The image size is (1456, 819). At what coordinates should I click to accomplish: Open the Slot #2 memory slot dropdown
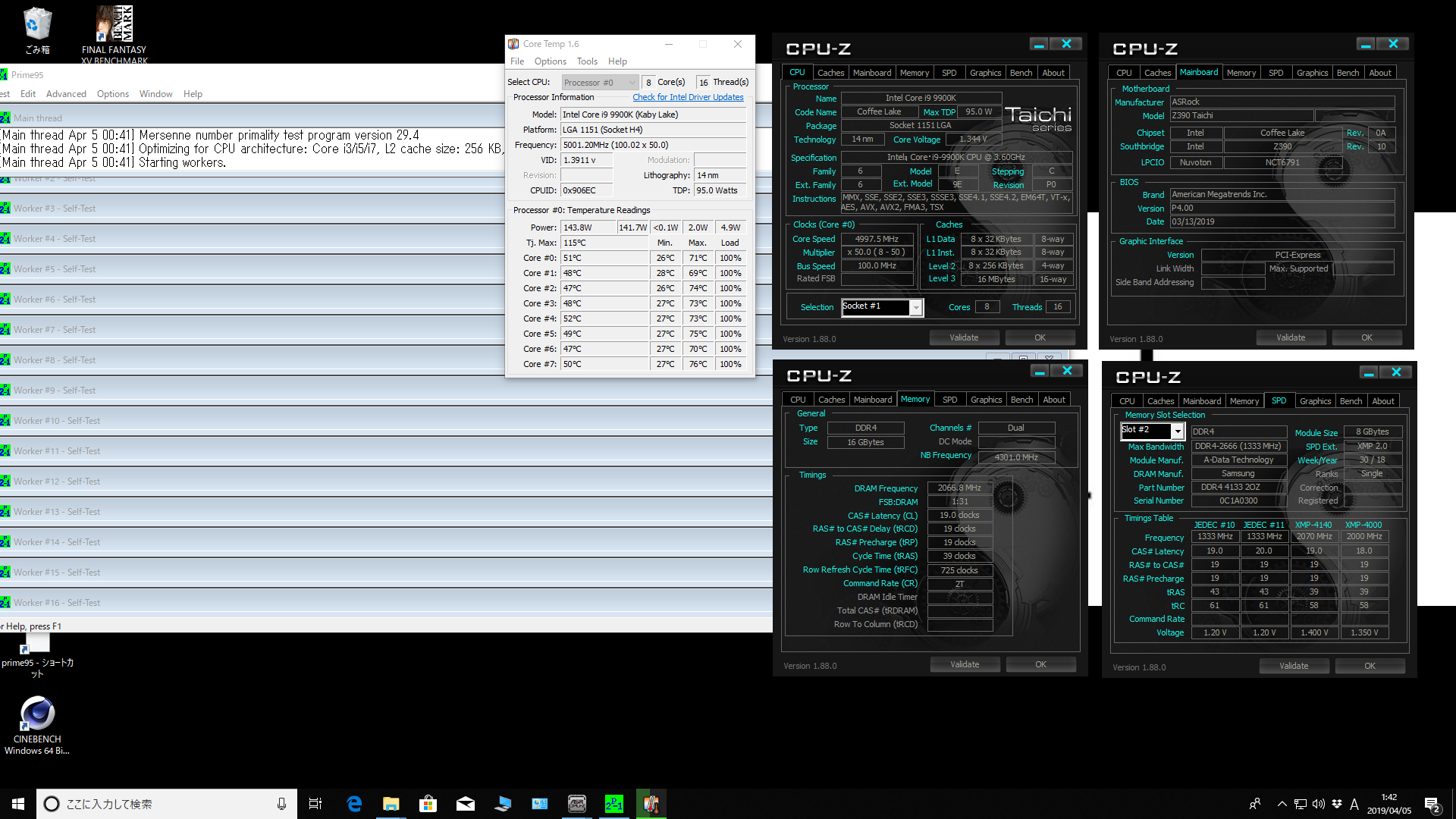[1152, 431]
